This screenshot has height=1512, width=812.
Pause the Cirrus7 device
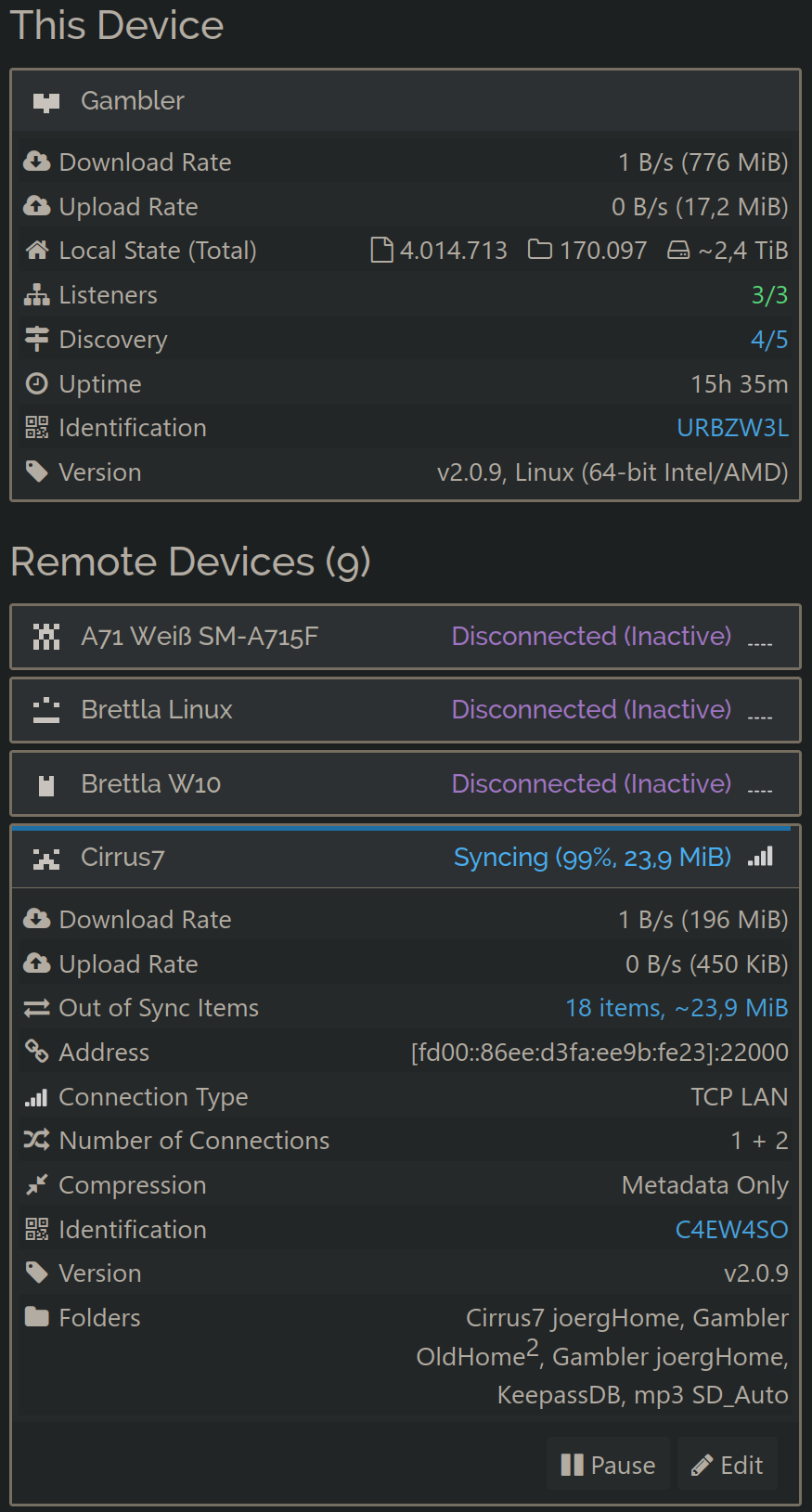coord(608,1465)
